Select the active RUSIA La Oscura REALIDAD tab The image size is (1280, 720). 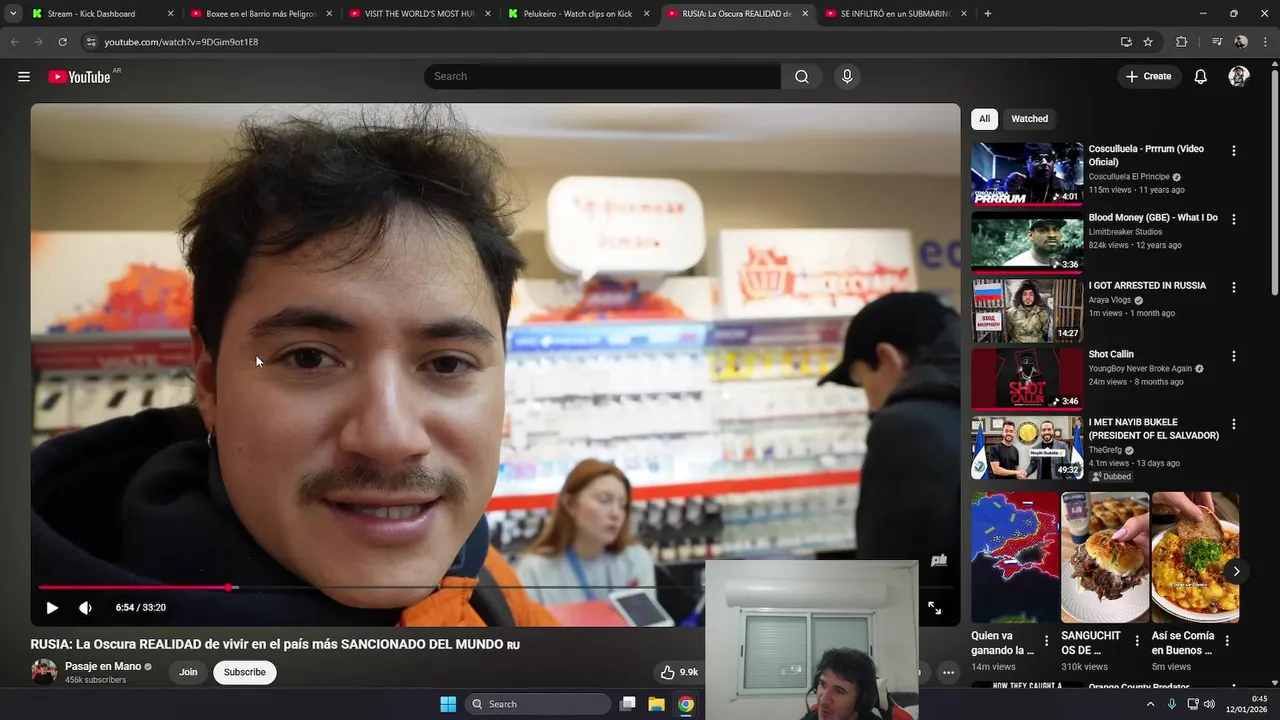[736, 14]
